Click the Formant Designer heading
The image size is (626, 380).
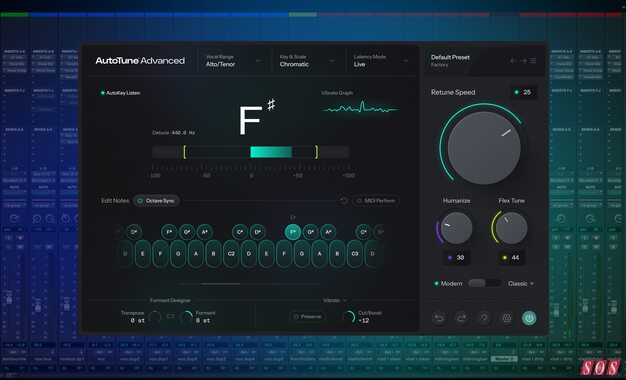pyautogui.click(x=170, y=300)
